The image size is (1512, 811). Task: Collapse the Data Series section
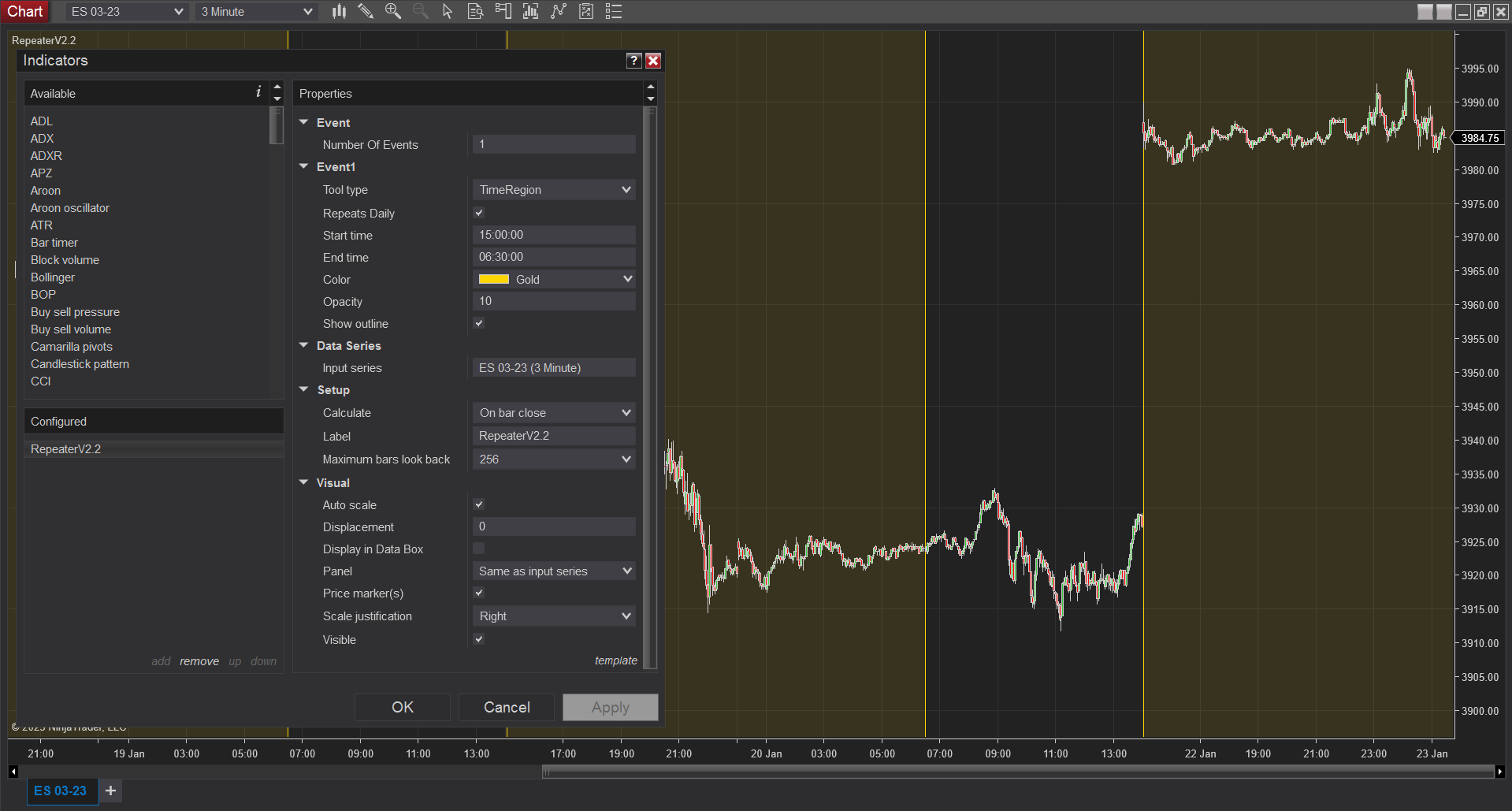[304, 345]
